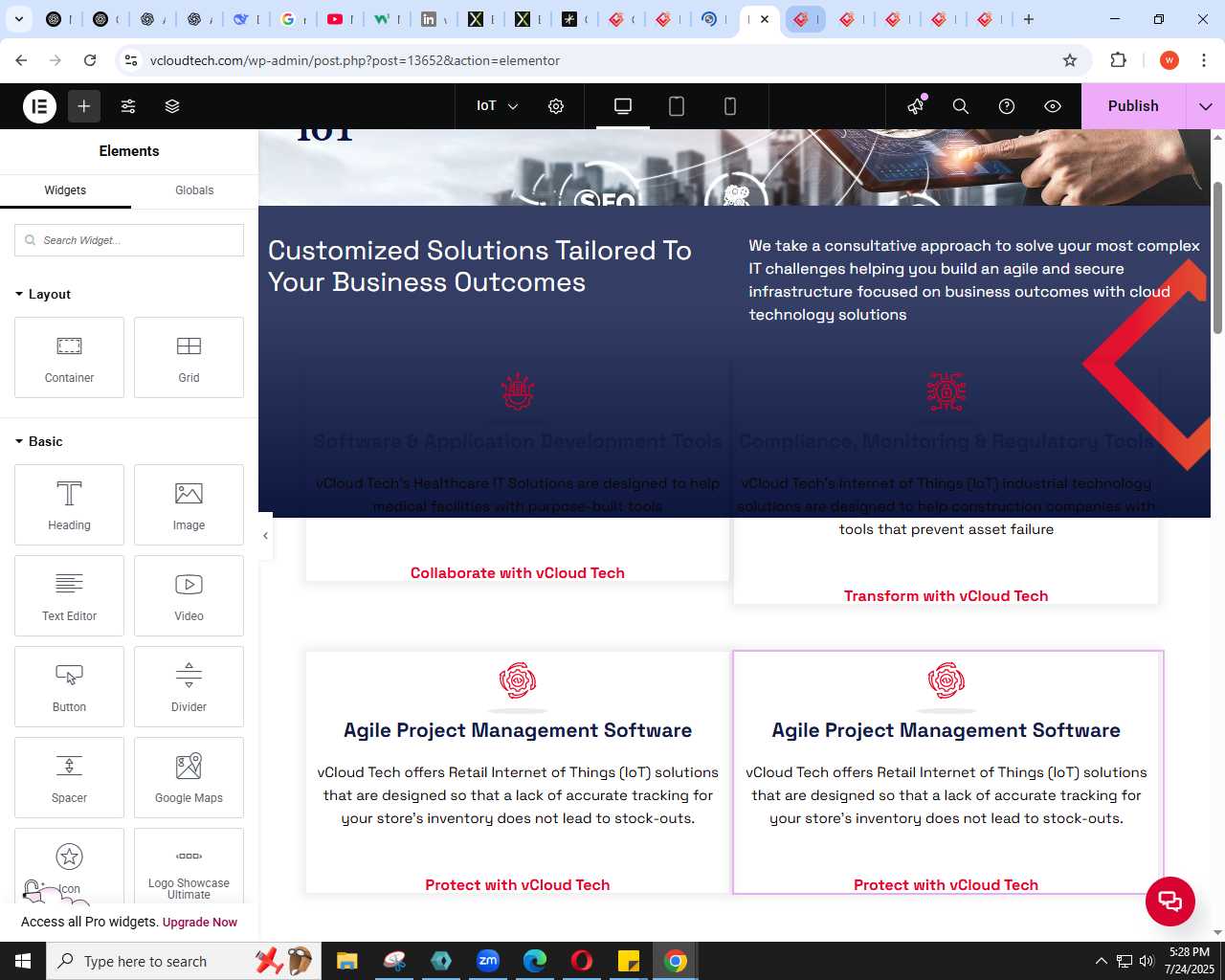Image resolution: width=1225 pixels, height=980 pixels.
Task: Collapse the Layout section
Action: click(x=43, y=294)
